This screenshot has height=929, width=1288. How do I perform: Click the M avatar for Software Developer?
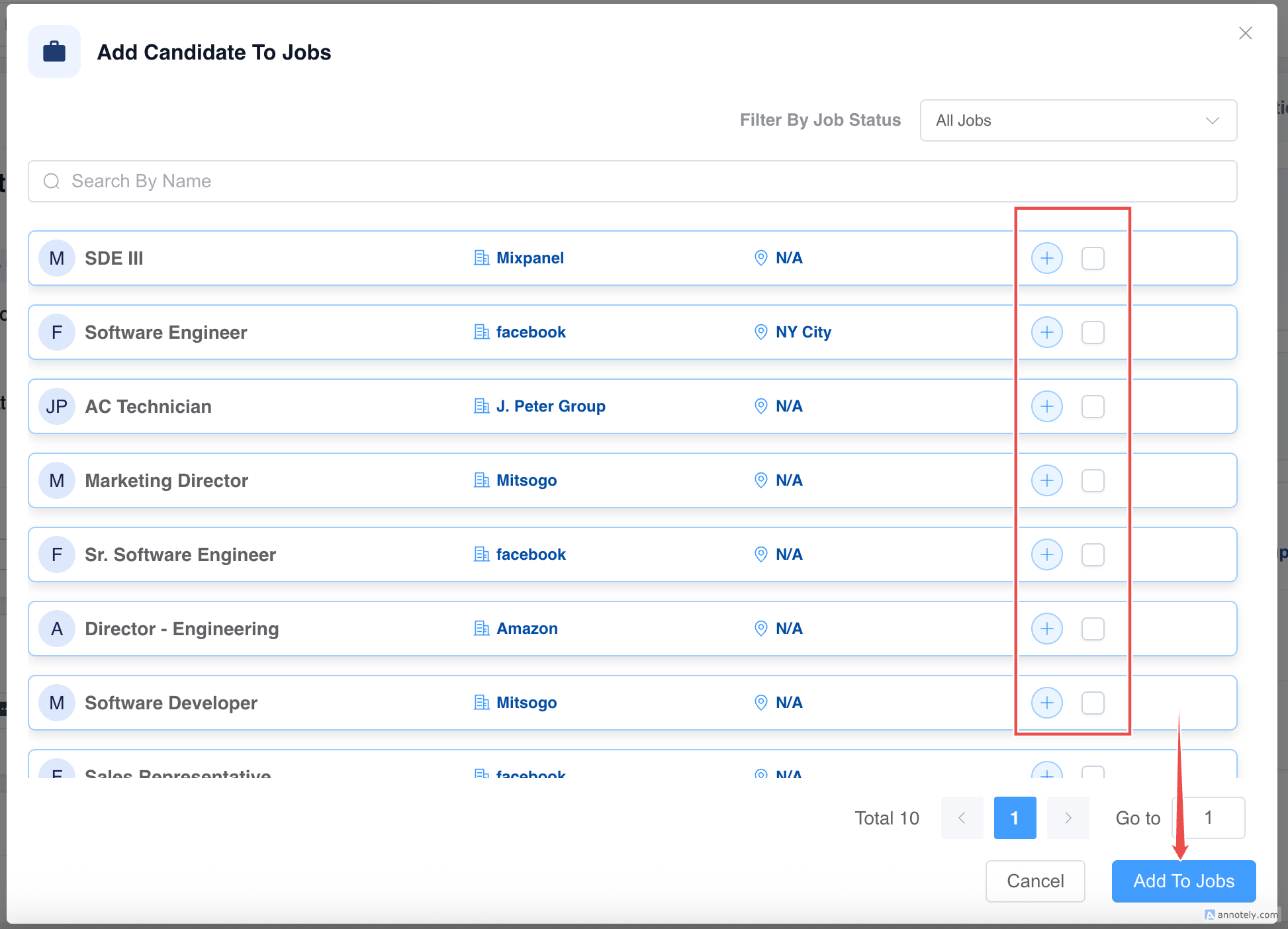(x=57, y=703)
